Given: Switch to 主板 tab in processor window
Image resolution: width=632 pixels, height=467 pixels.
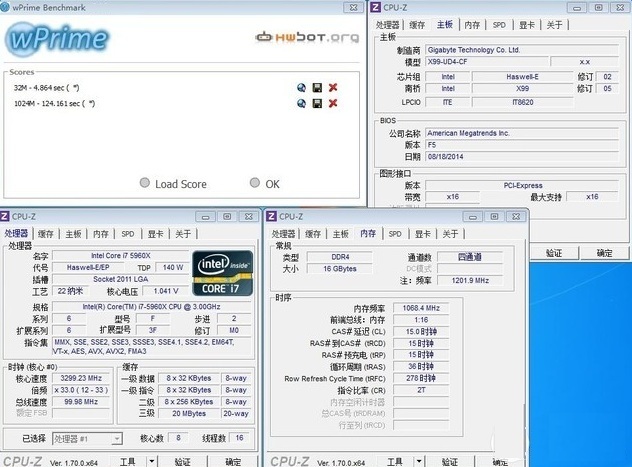Looking at the screenshot, I should (x=73, y=234).
